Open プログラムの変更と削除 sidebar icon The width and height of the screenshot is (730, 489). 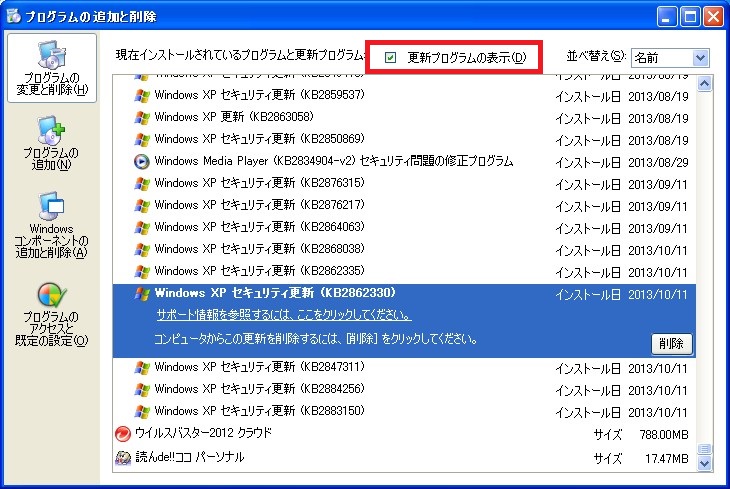click(x=52, y=68)
